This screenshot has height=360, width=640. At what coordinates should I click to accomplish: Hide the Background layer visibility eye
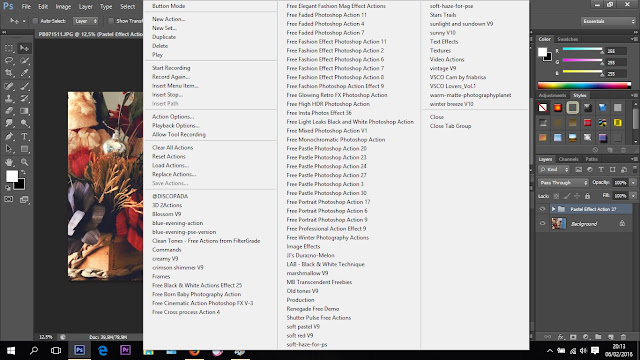pos(542,224)
